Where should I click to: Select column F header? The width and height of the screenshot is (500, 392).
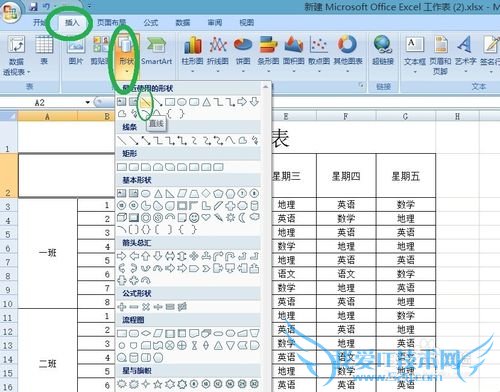click(346, 116)
